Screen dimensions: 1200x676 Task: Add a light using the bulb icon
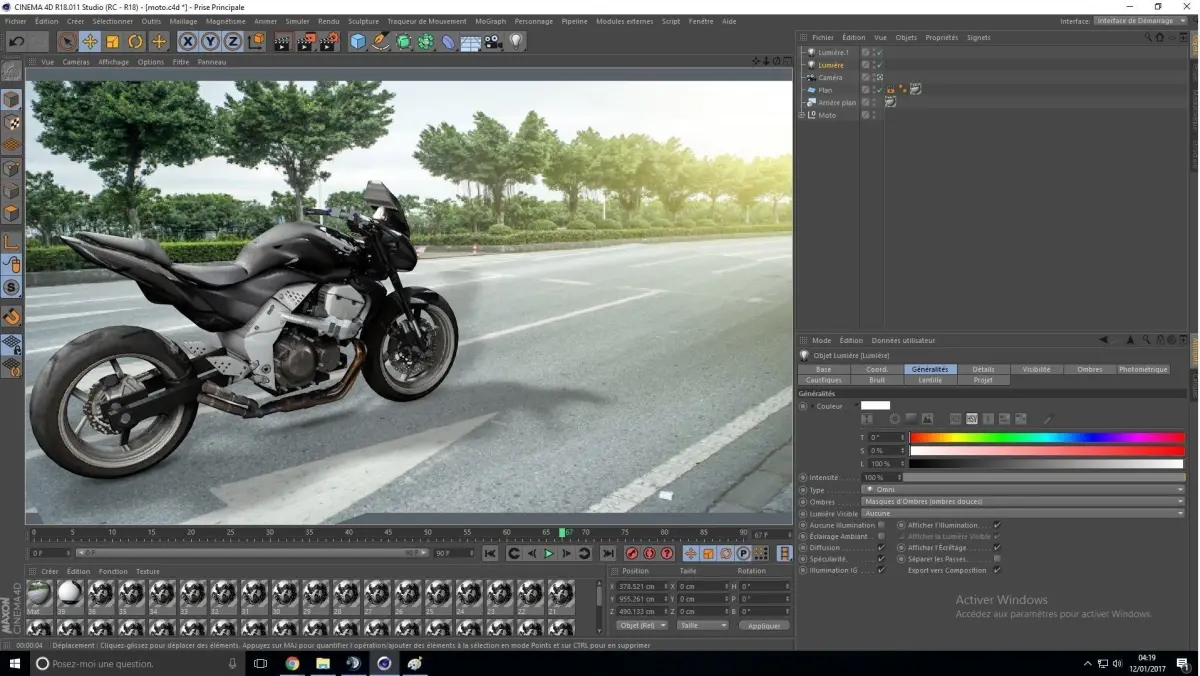(516, 42)
